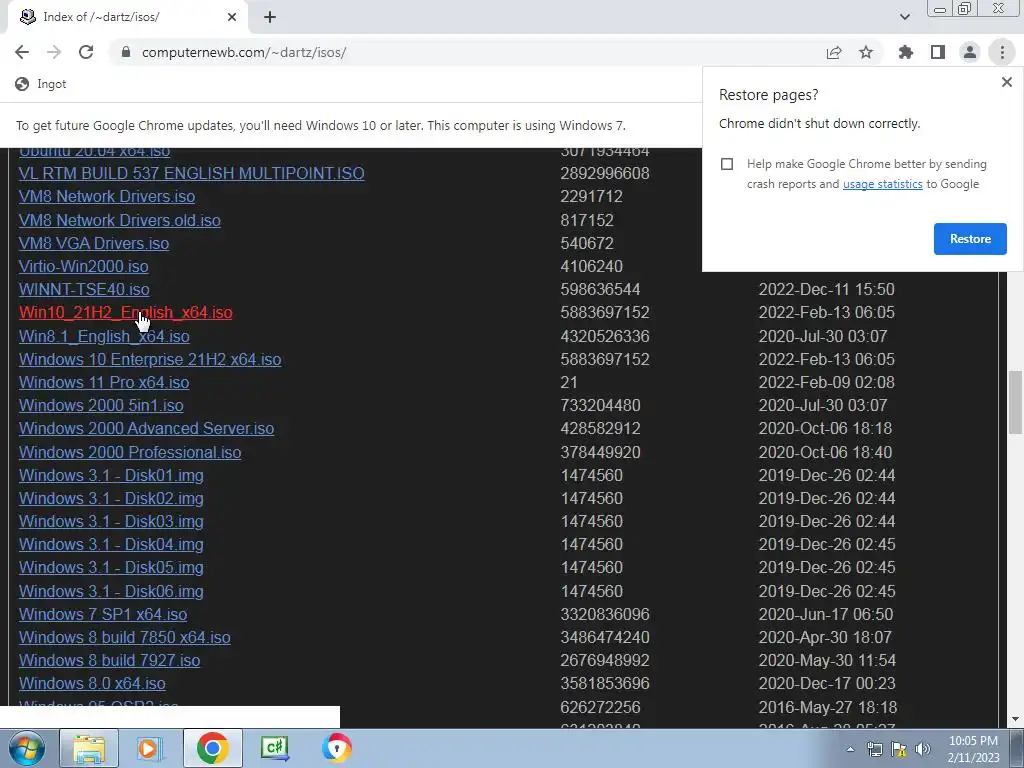The width and height of the screenshot is (1024, 768).
Task: Open a new tab with plus
Action: click(270, 17)
